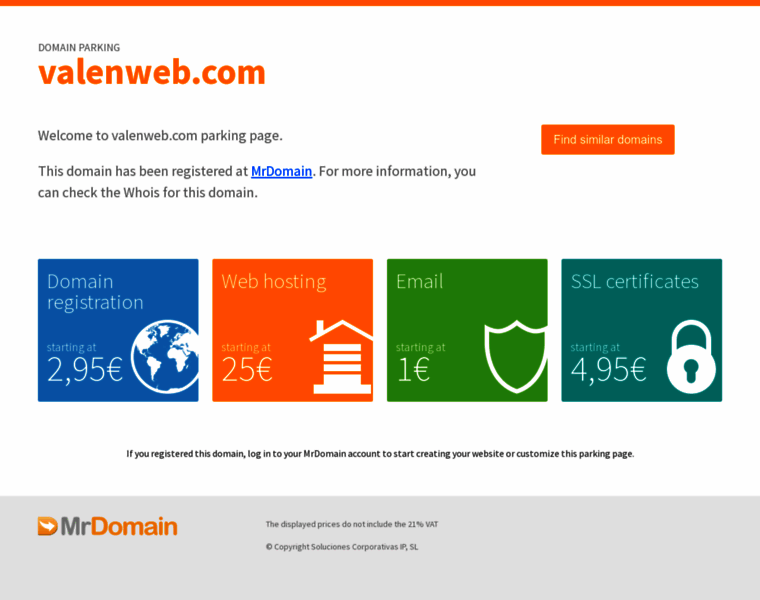Click the 25€ price
Image resolution: width=760 pixels, height=600 pixels.
pos(247,370)
